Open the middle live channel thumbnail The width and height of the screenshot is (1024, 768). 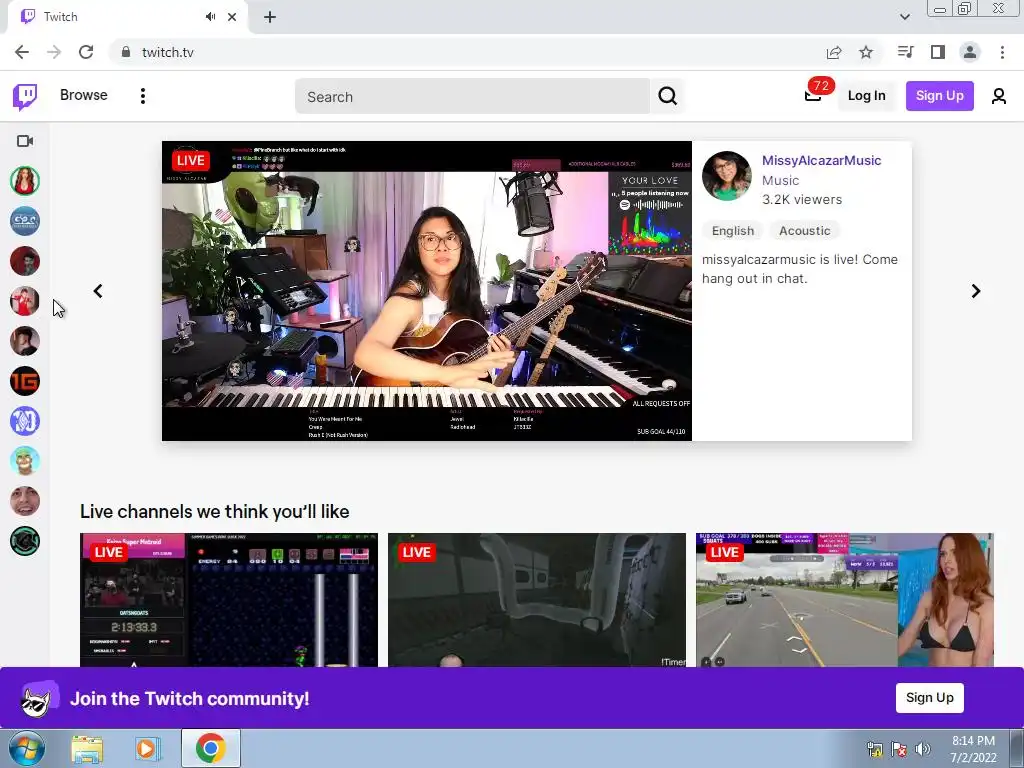537,600
